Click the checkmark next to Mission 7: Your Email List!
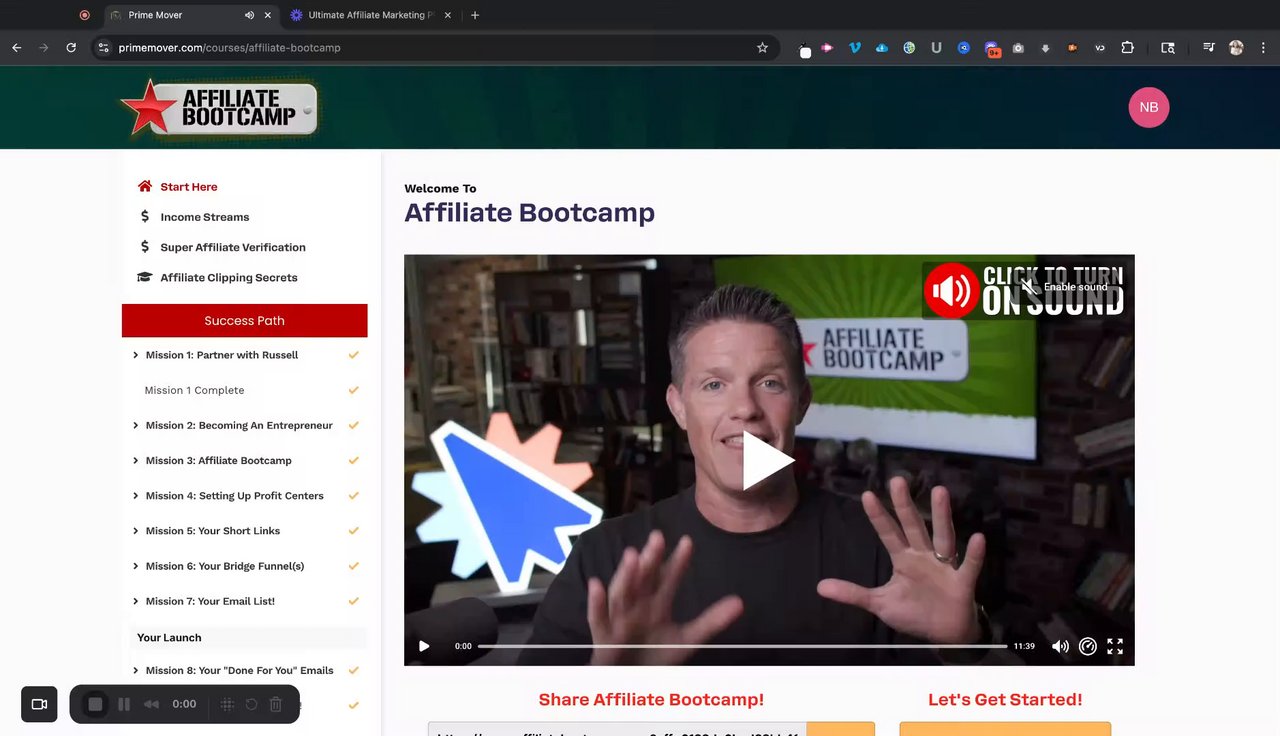 coord(353,601)
